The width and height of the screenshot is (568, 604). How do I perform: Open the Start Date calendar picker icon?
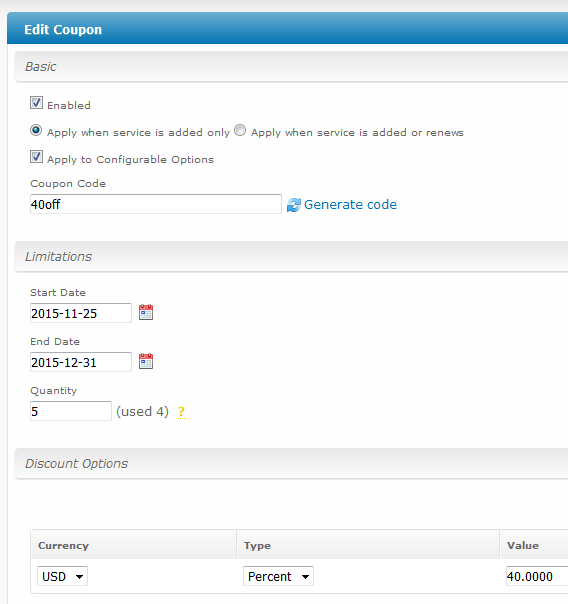point(146,312)
